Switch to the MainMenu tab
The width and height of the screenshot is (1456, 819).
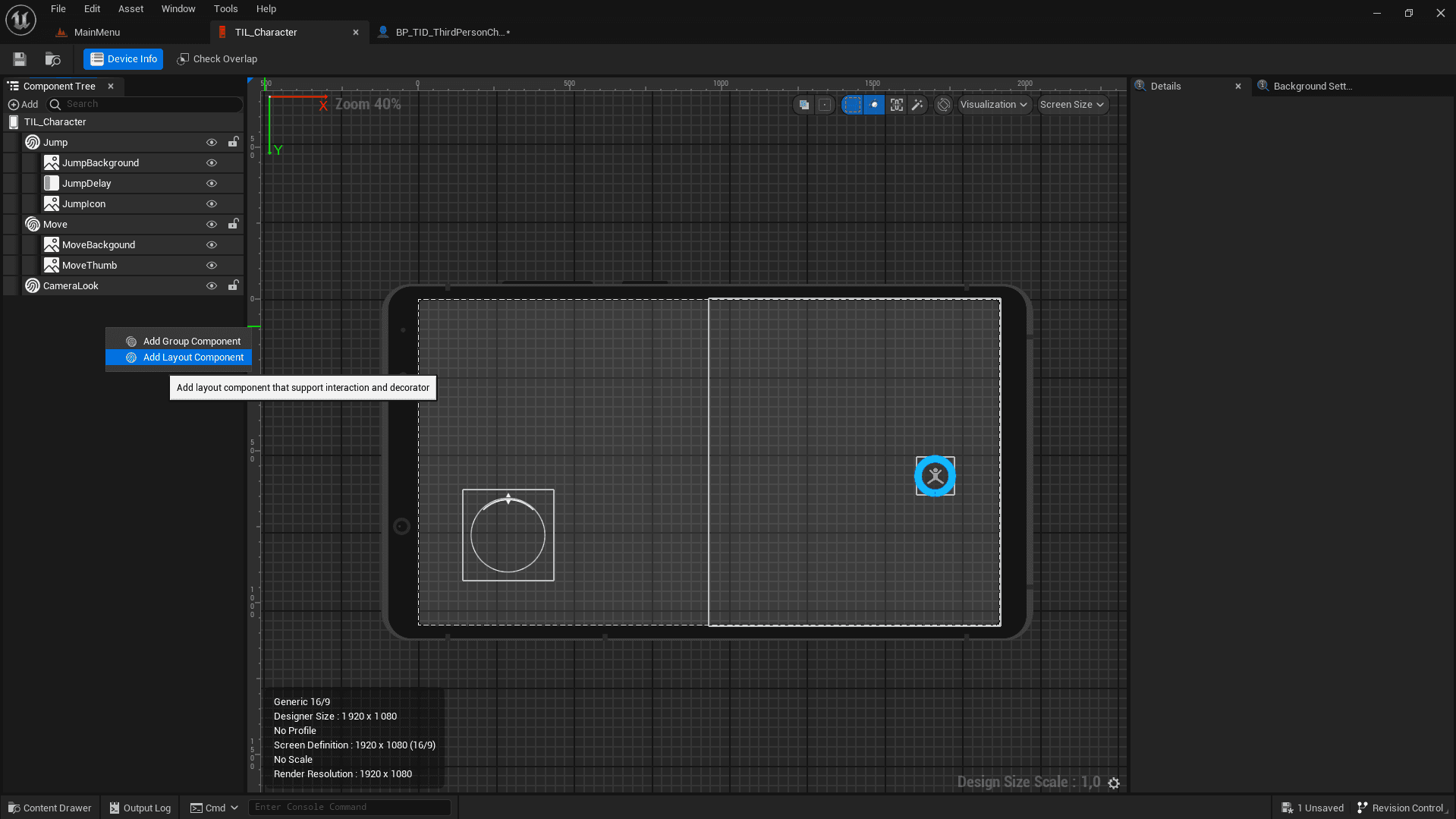(97, 33)
